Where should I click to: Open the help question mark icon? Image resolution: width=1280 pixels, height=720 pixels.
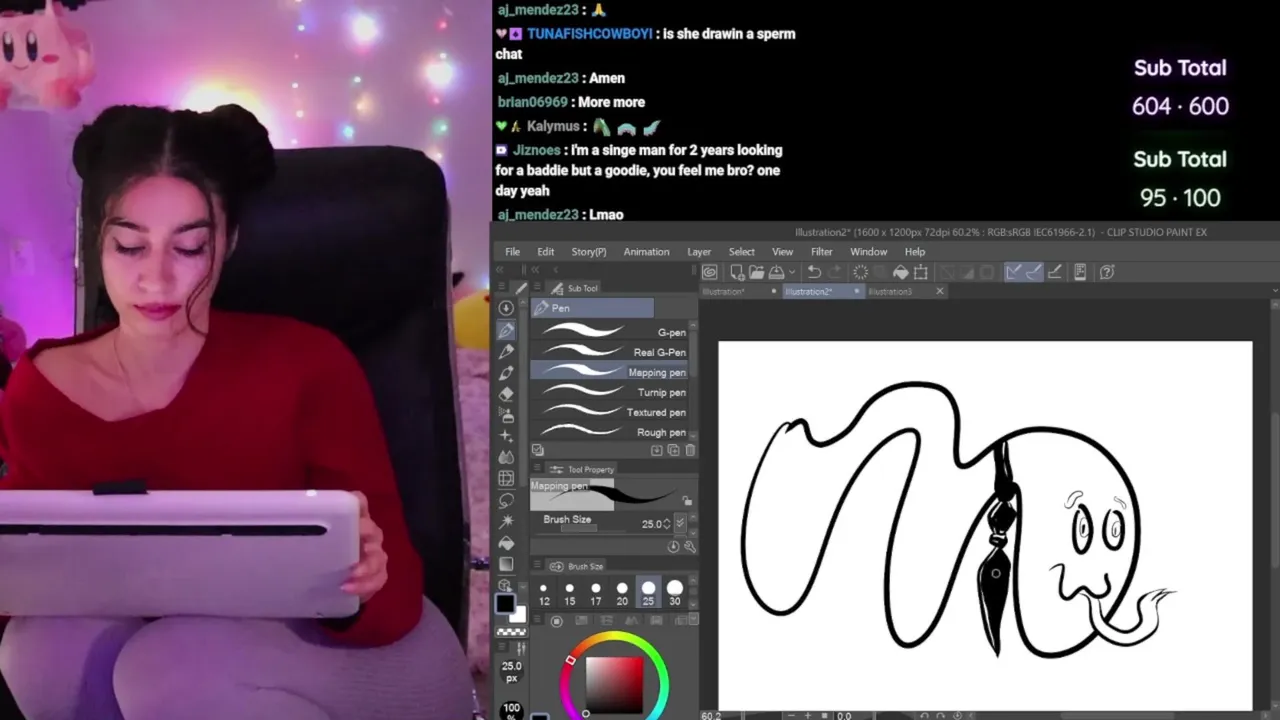tap(1107, 272)
